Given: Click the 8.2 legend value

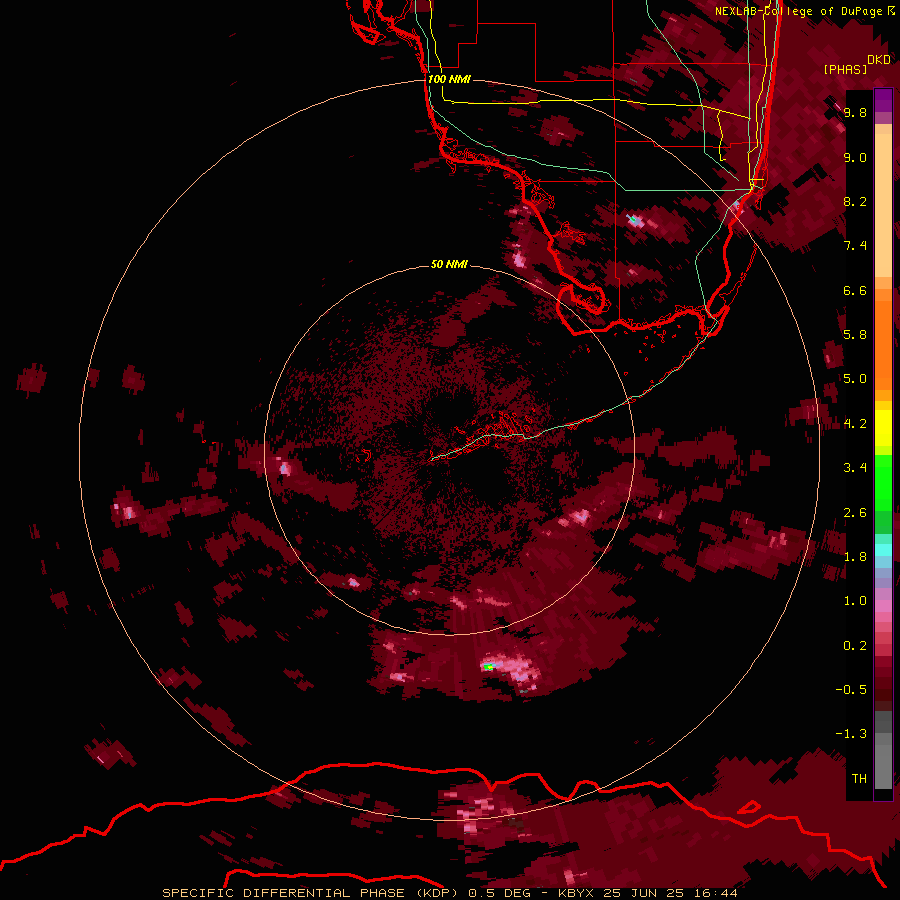Looking at the screenshot, I should [x=855, y=201].
